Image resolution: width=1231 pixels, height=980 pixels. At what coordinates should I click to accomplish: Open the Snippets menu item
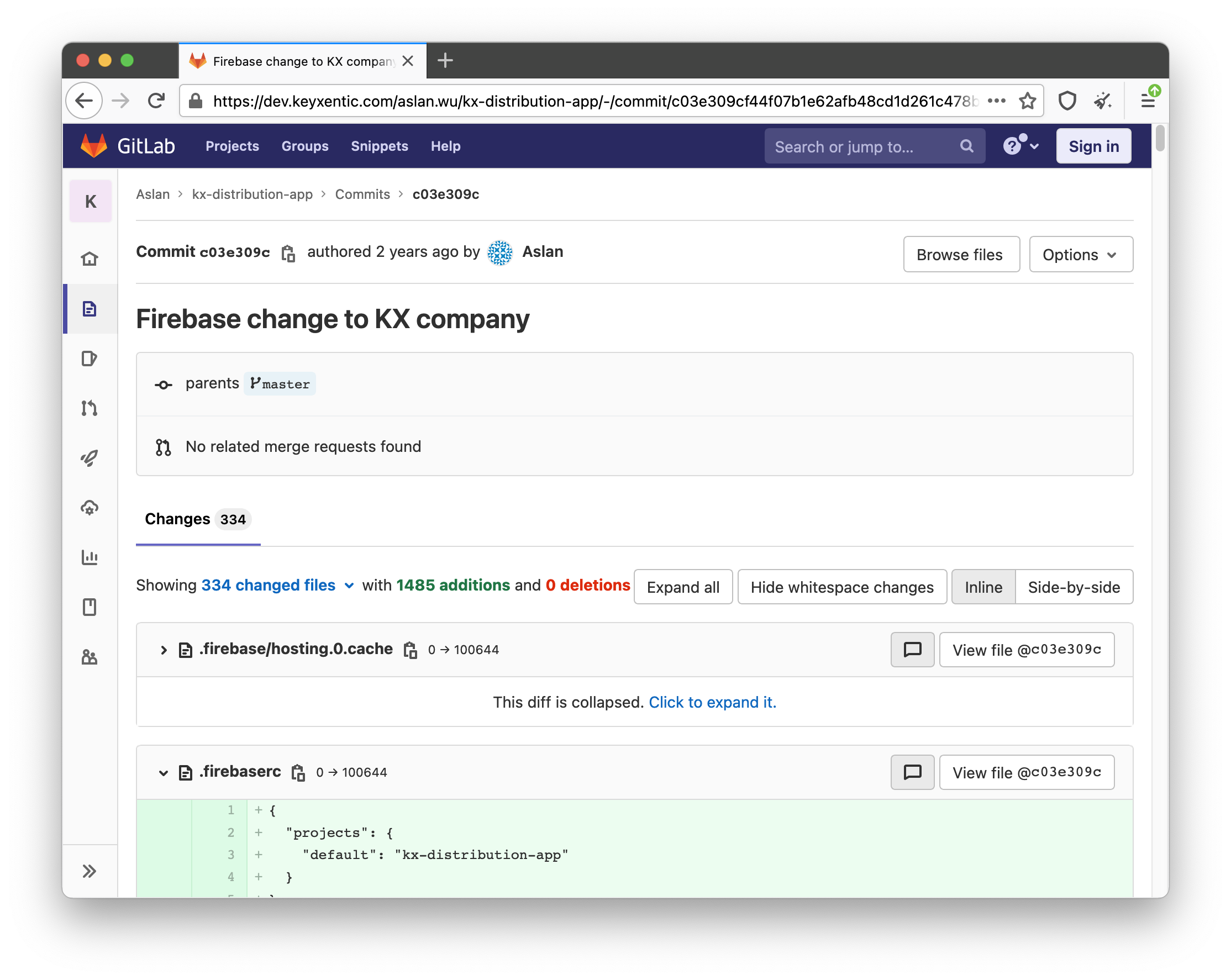pos(379,146)
